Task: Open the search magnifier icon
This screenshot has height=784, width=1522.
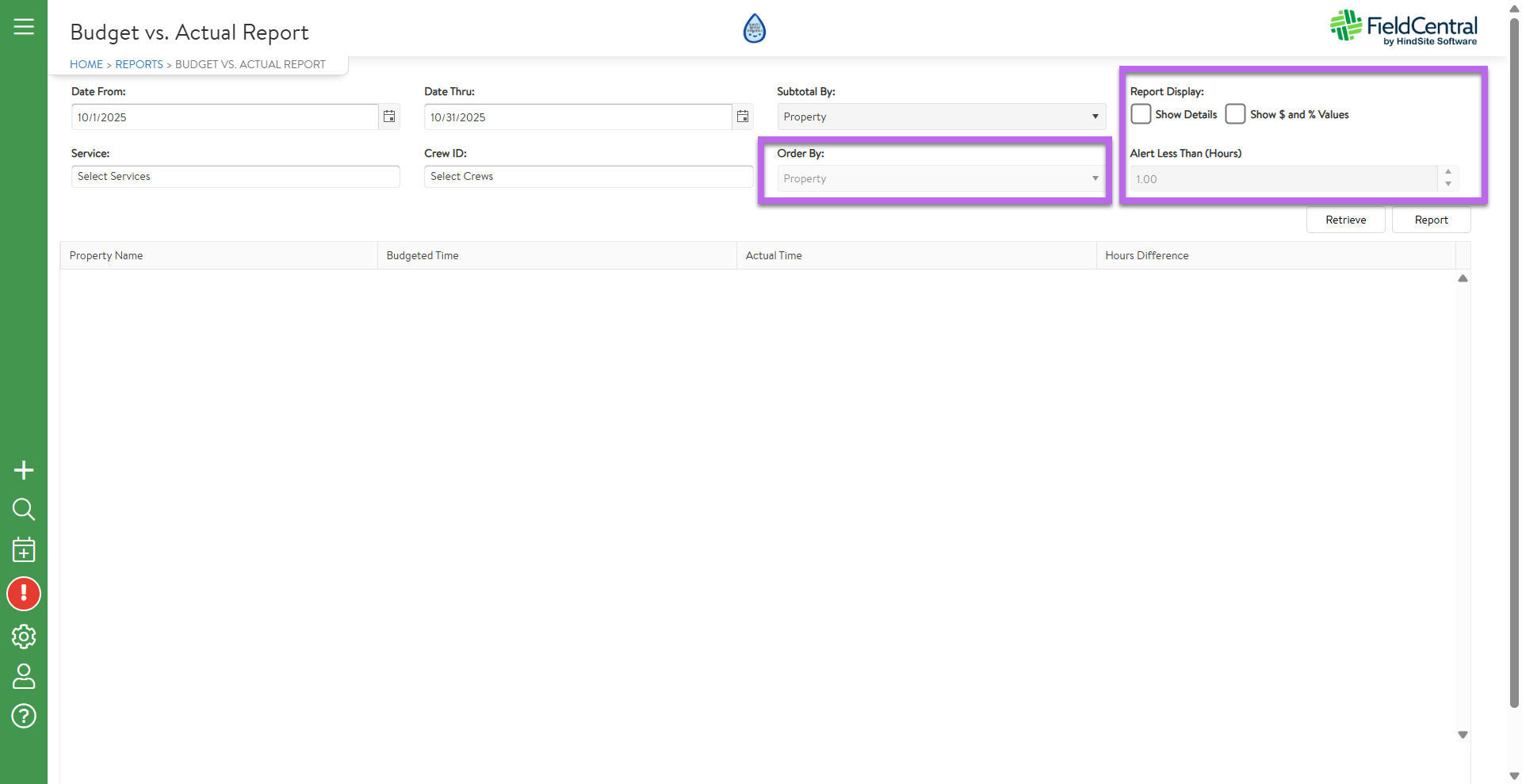Action: tap(24, 509)
